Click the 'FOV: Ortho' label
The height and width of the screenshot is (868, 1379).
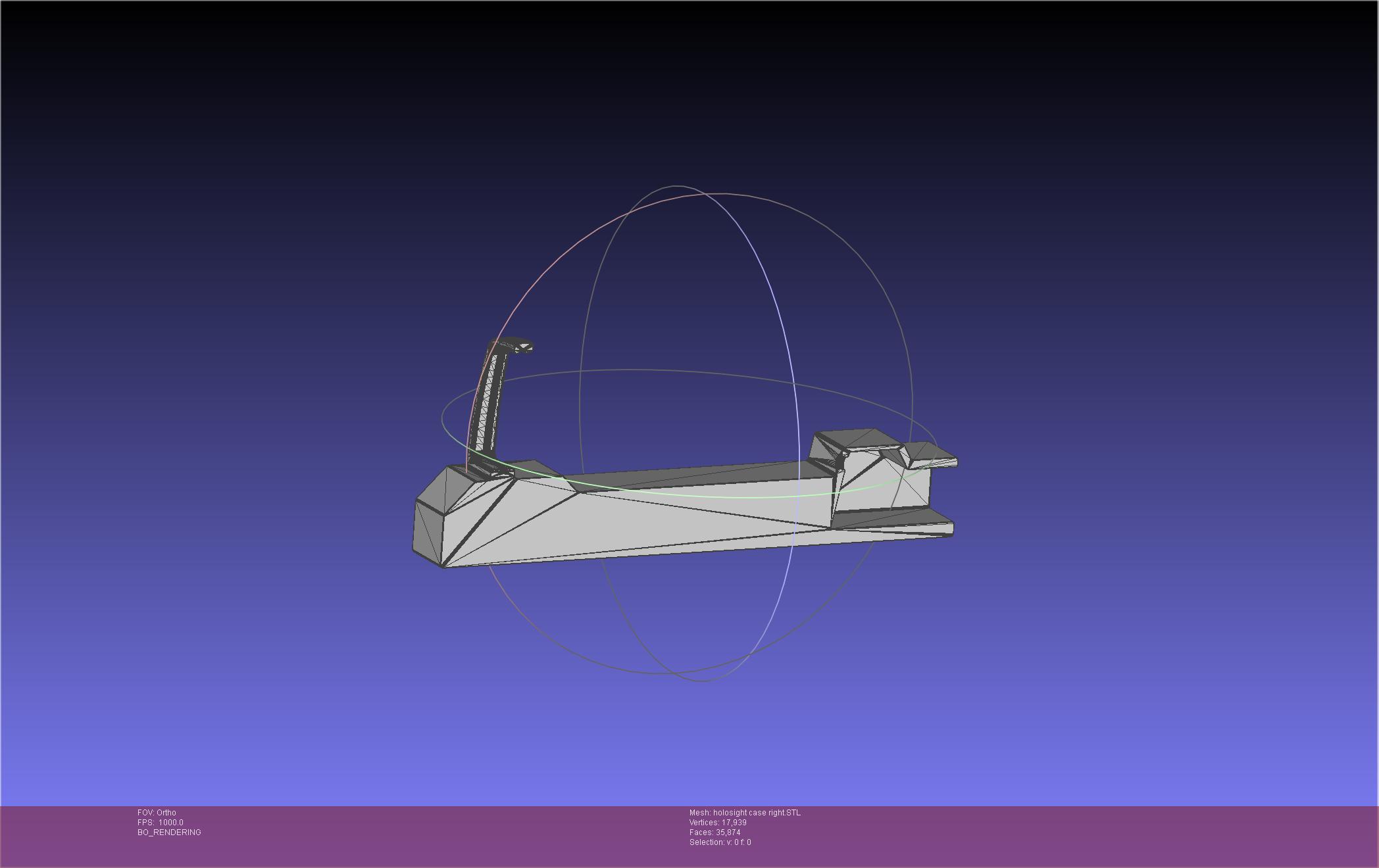(157, 813)
